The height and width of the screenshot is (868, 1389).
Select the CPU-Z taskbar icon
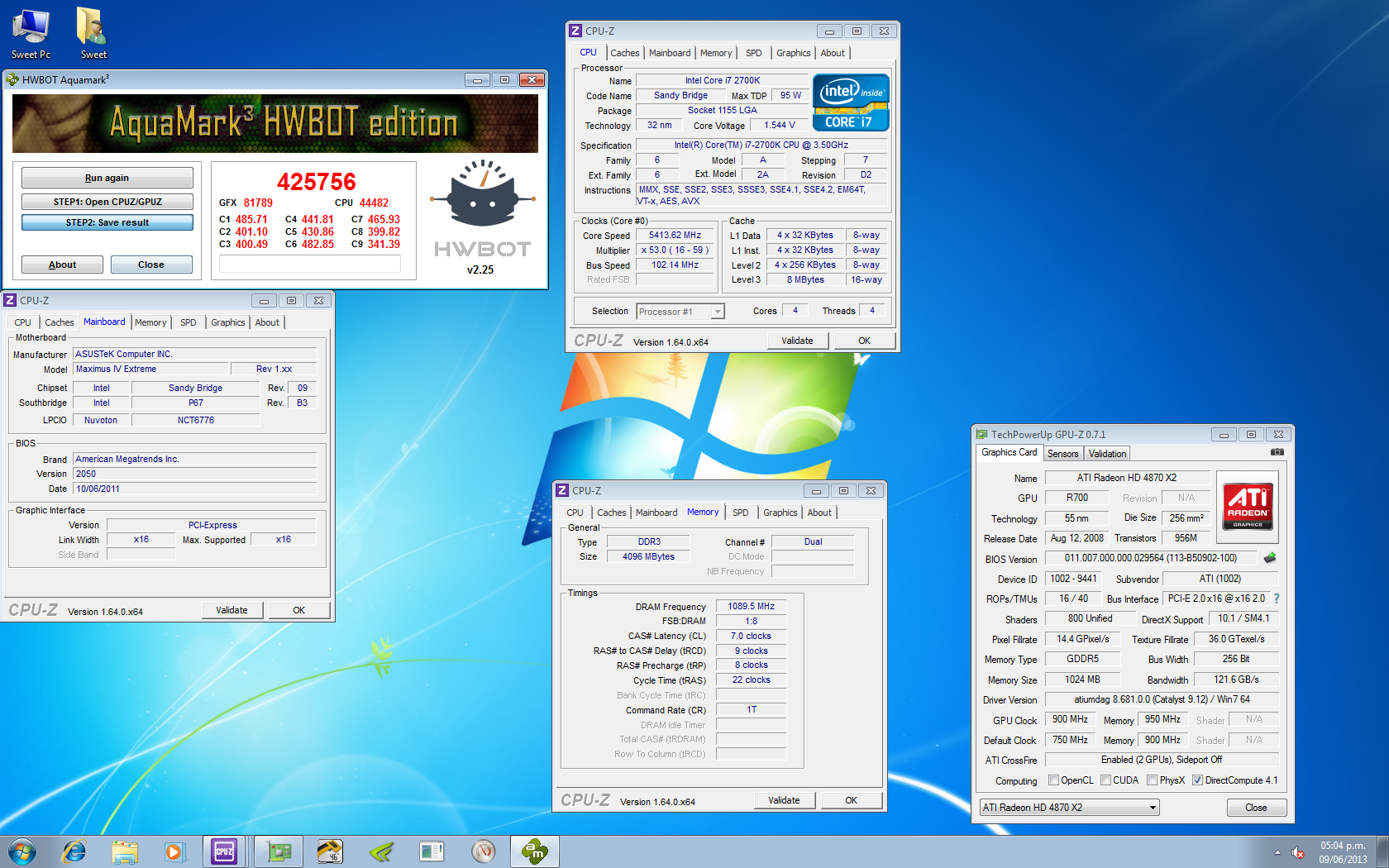tap(224, 851)
